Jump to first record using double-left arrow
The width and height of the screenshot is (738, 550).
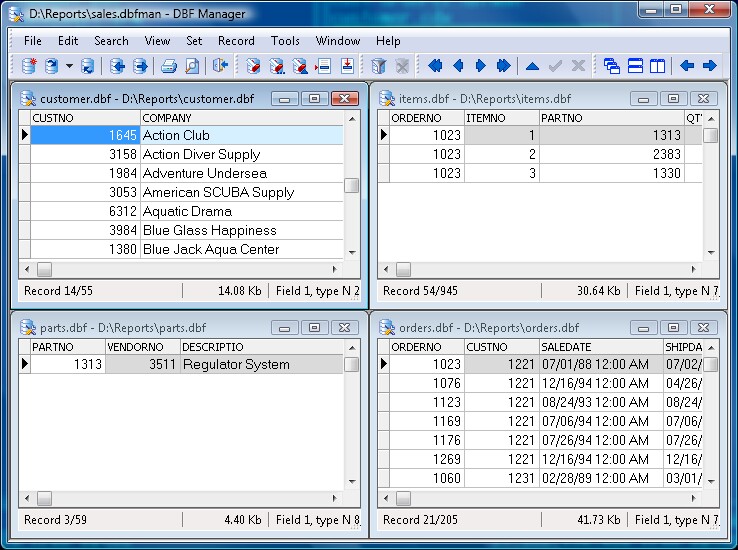(x=435, y=66)
